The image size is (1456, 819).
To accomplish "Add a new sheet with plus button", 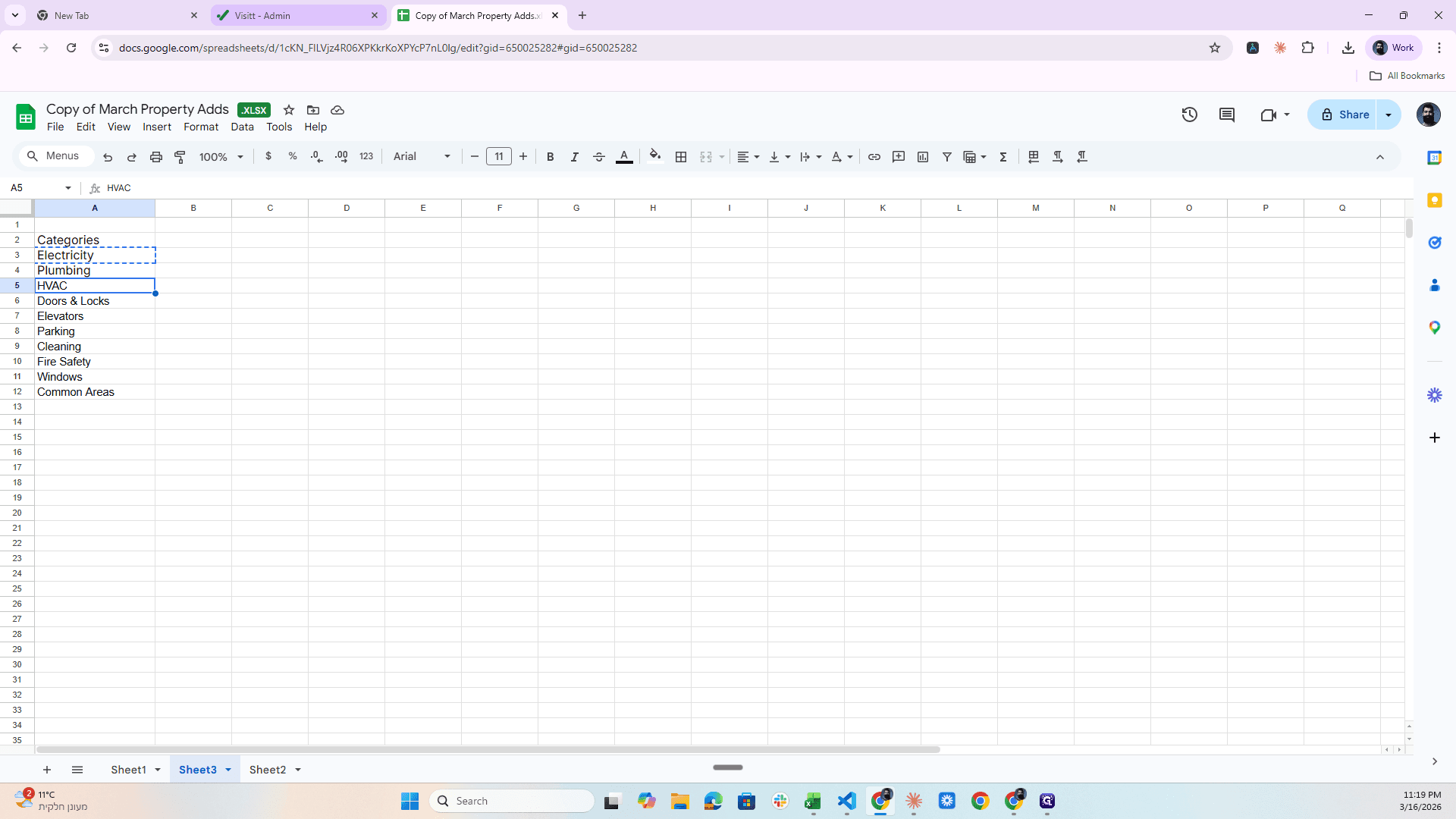I will point(47,770).
